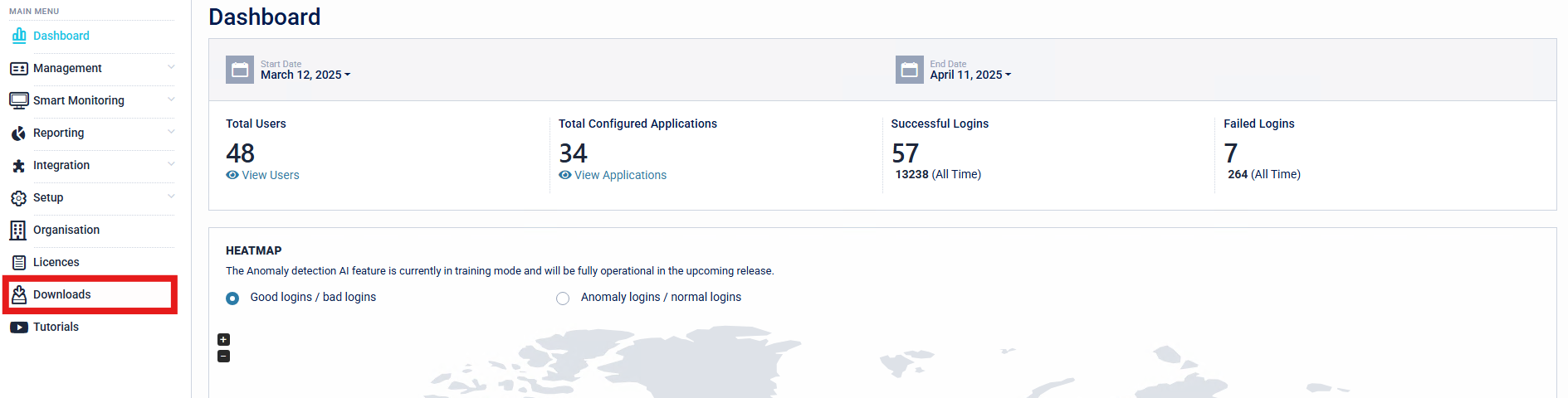The width and height of the screenshot is (1568, 398).
Task: Zoom in on the heatmap map
Action: point(223,340)
